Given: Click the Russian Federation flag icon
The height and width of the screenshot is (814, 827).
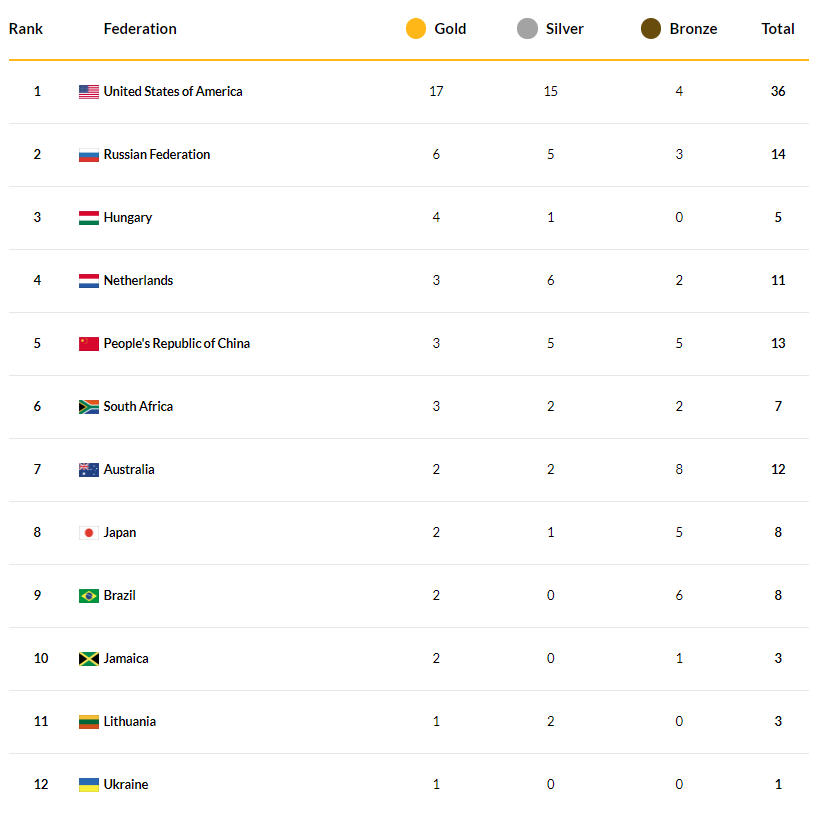Looking at the screenshot, I should (x=89, y=155).
